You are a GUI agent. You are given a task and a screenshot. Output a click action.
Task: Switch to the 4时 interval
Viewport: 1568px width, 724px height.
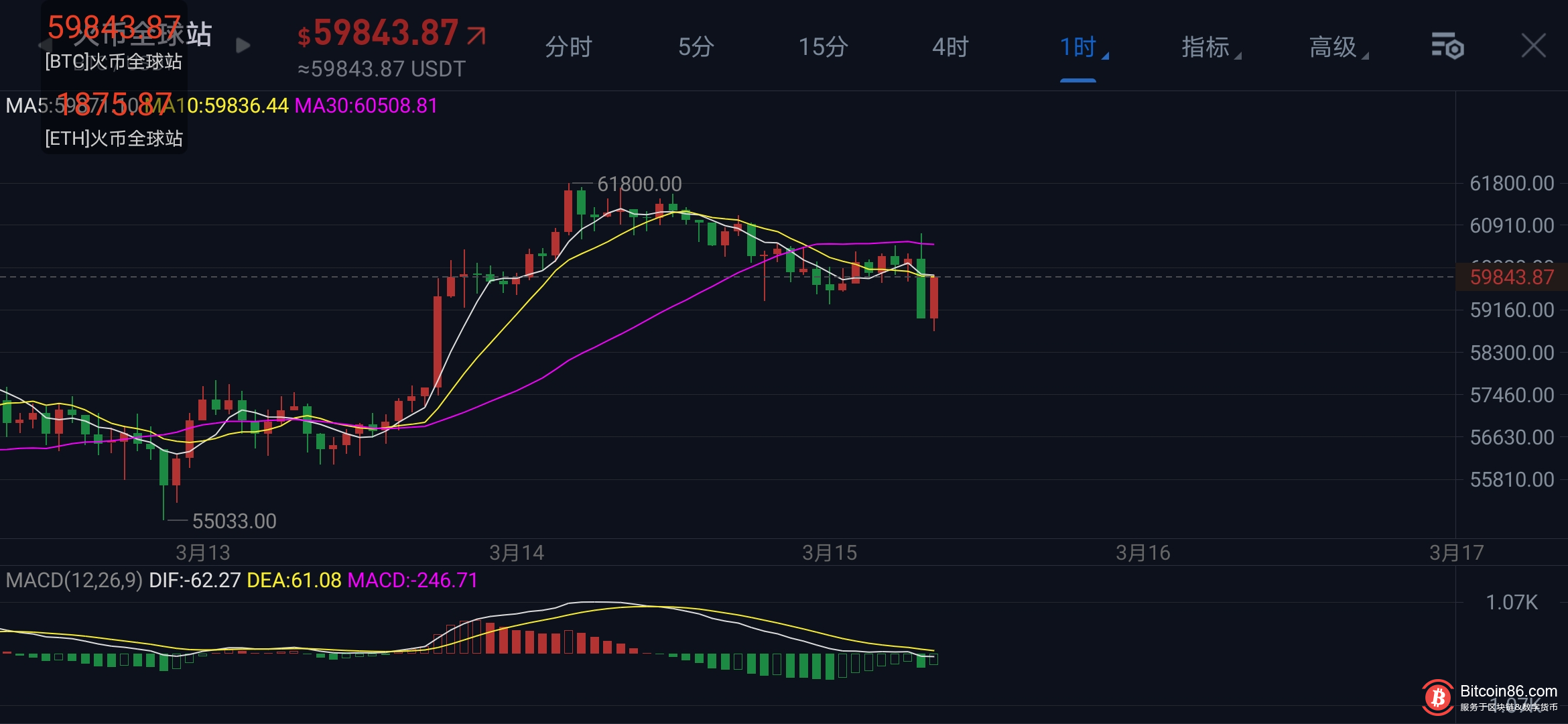pos(951,48)
